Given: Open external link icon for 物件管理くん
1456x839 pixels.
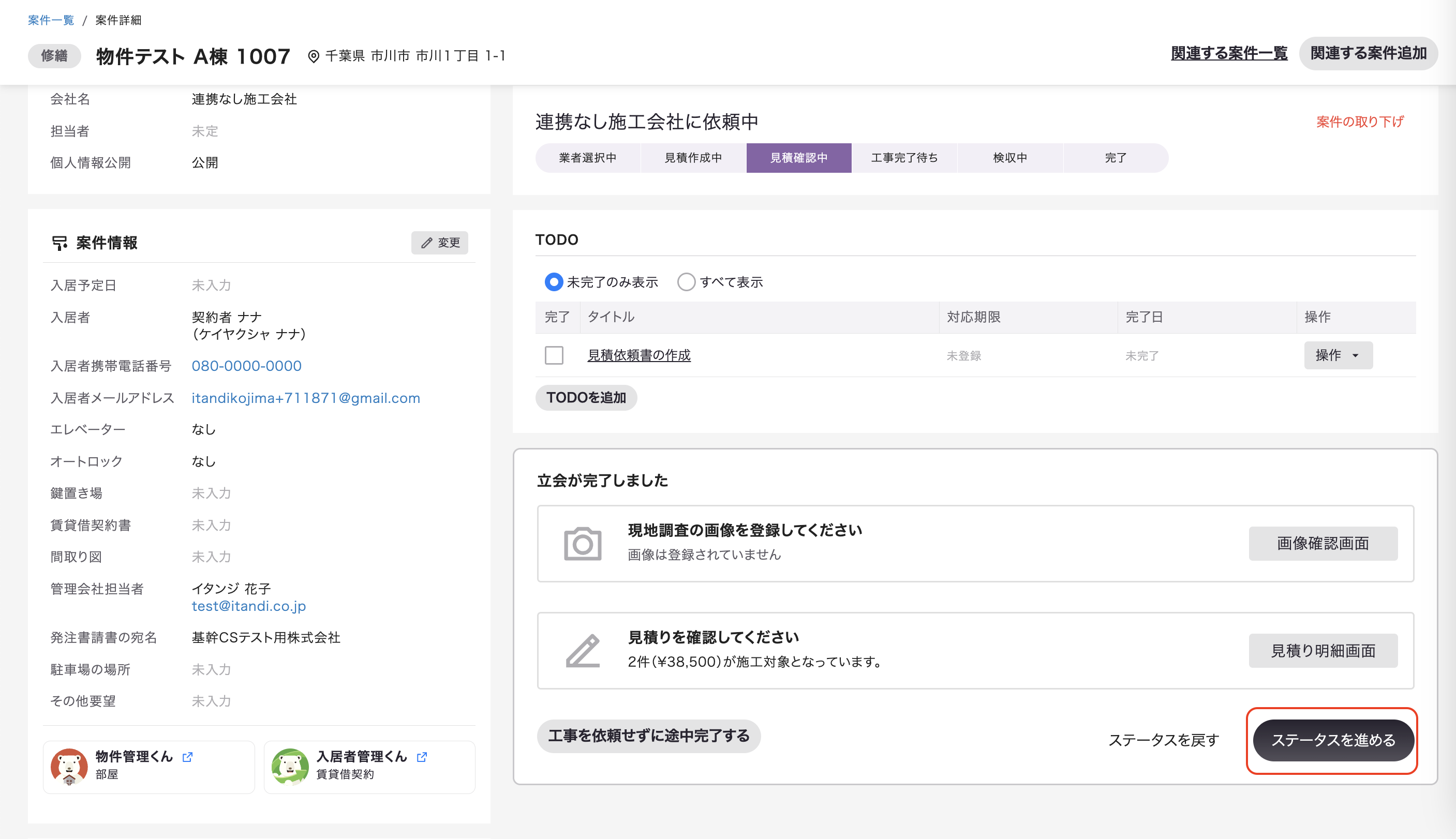Looking at the screenshot, I should [187, 757].
